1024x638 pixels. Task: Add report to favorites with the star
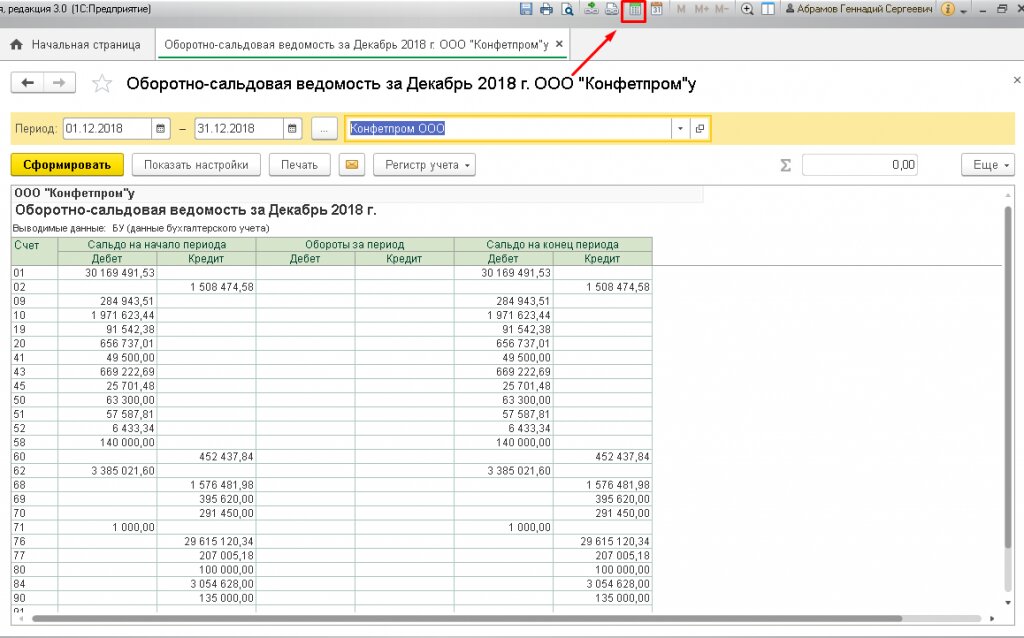point(102,83)
